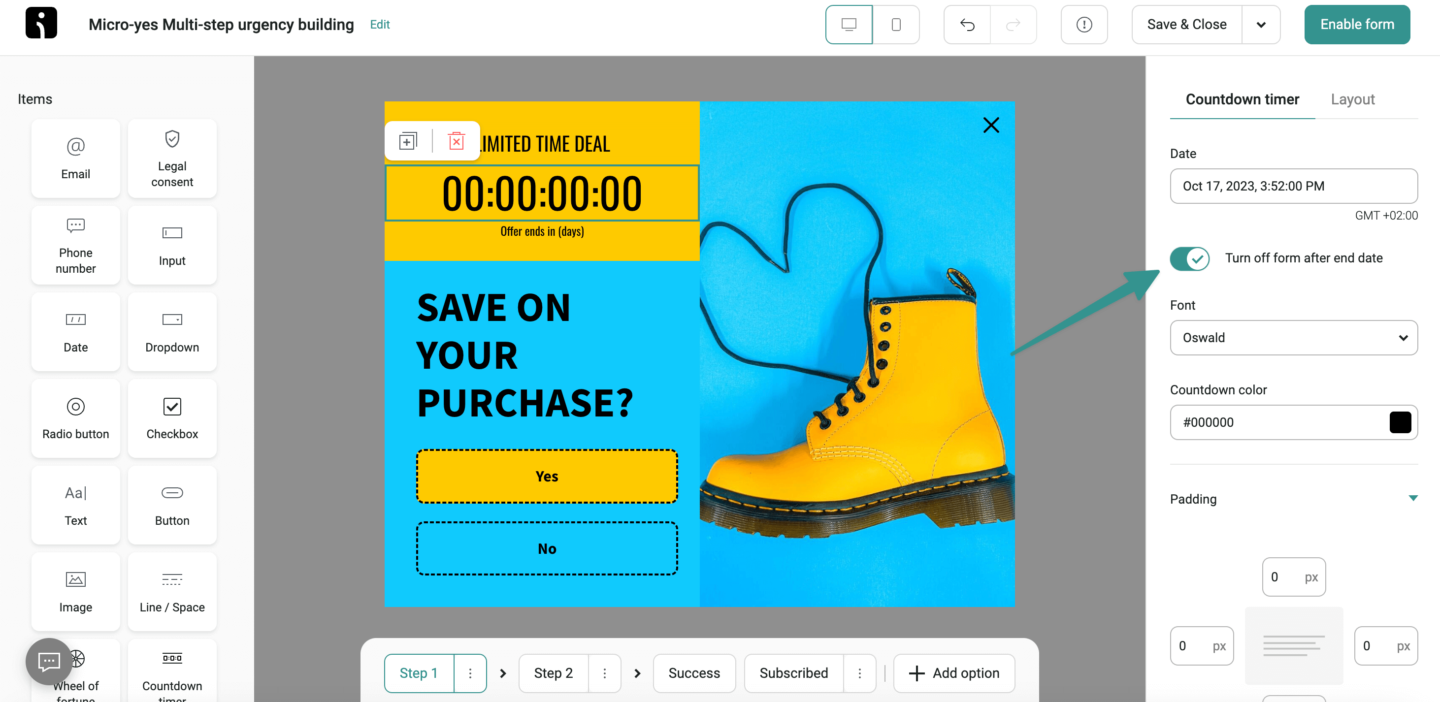Duplicate the selected countdown element
The width and height of the screenshot is (1440, 702).
click(x=408, y=141)
